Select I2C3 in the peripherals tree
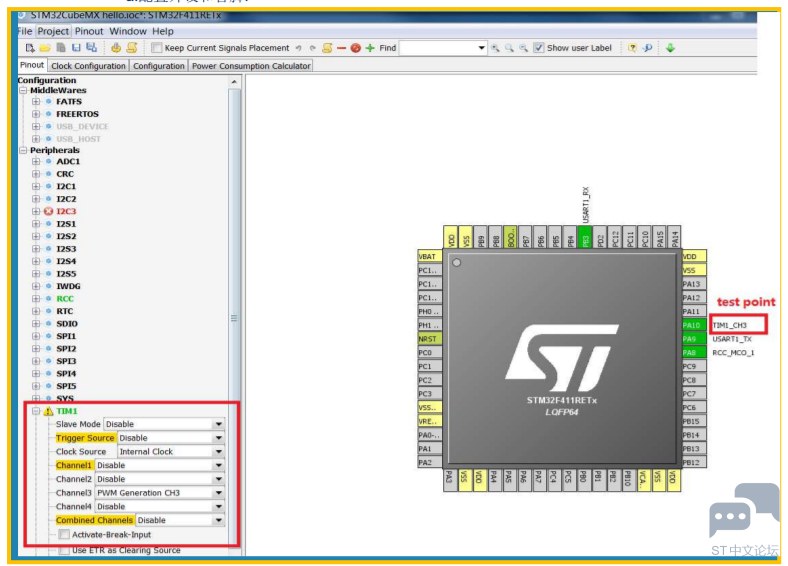The width and height of the screenshot is (788, 566). tap(66, 211)
